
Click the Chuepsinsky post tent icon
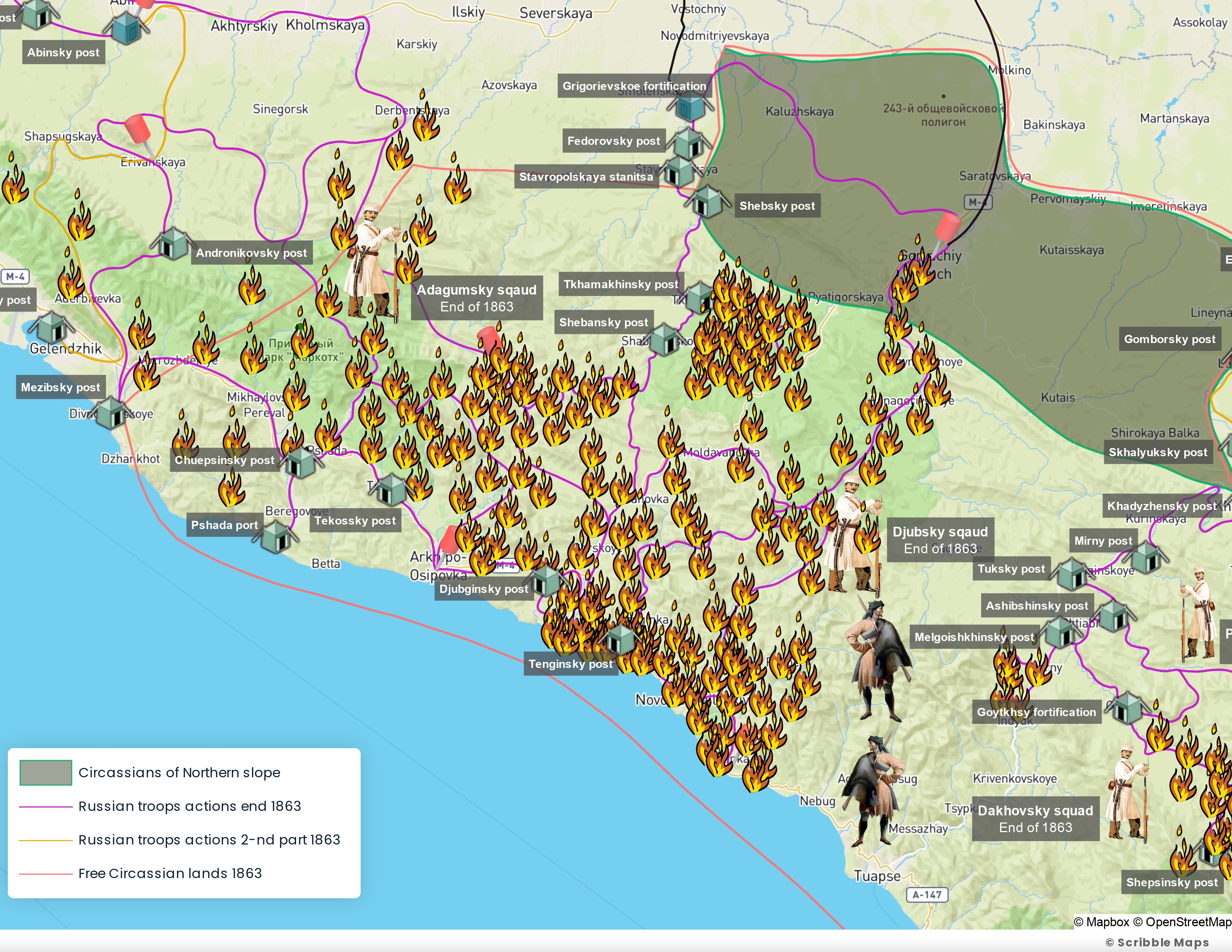(x=301, y=462)
